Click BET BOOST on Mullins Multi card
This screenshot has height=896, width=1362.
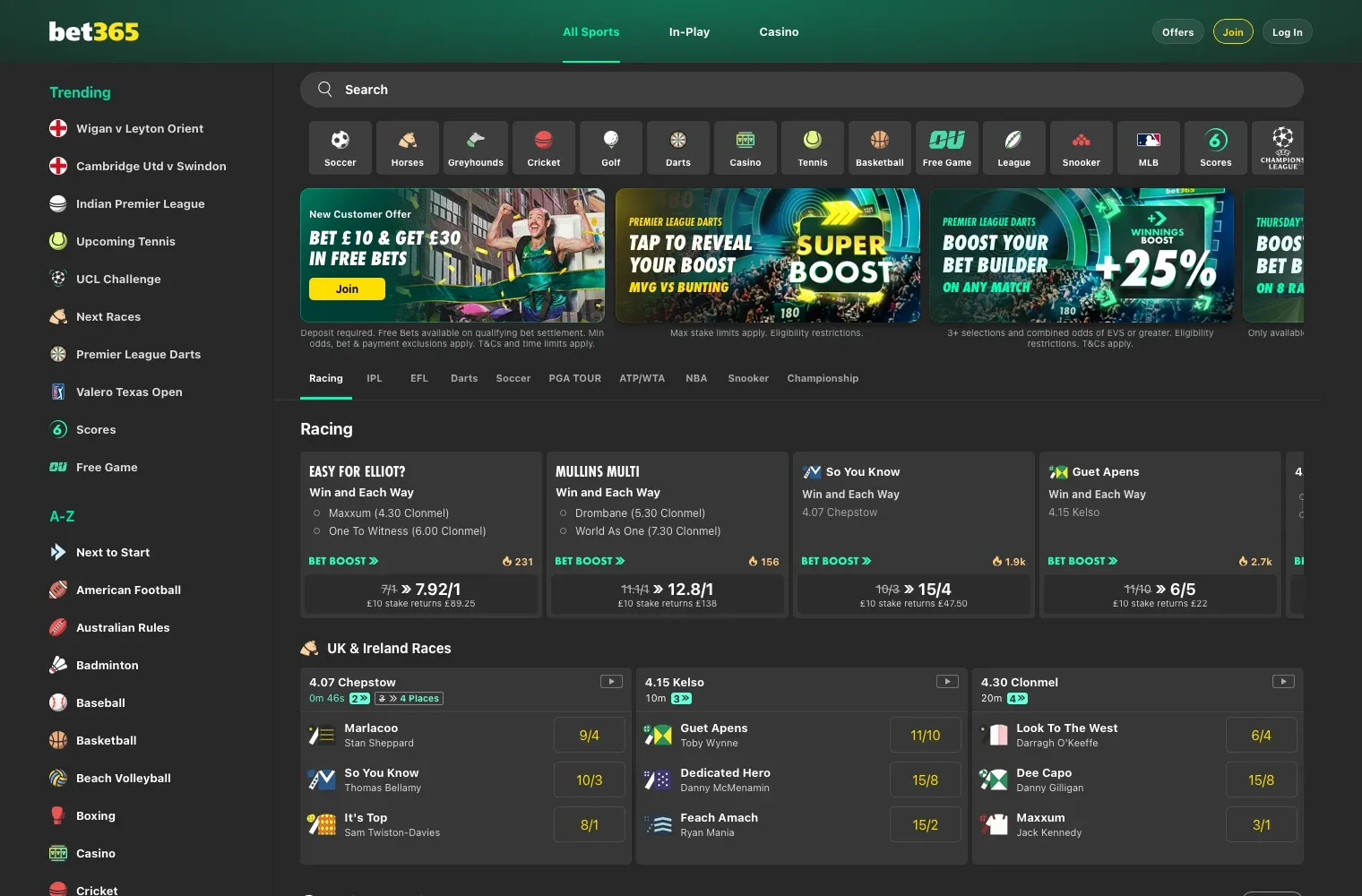[x=590, y=561]
